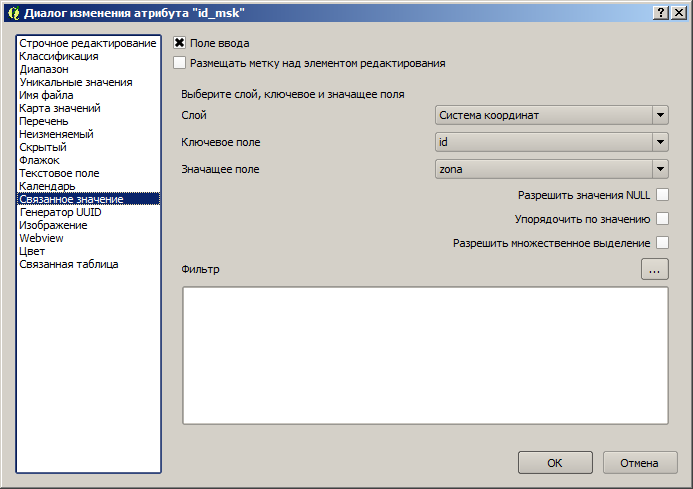Image resolution: width=693 pixels, height=489 pixels.
Task: Pick Уникальные значения from the list
Action: (75, 82)
